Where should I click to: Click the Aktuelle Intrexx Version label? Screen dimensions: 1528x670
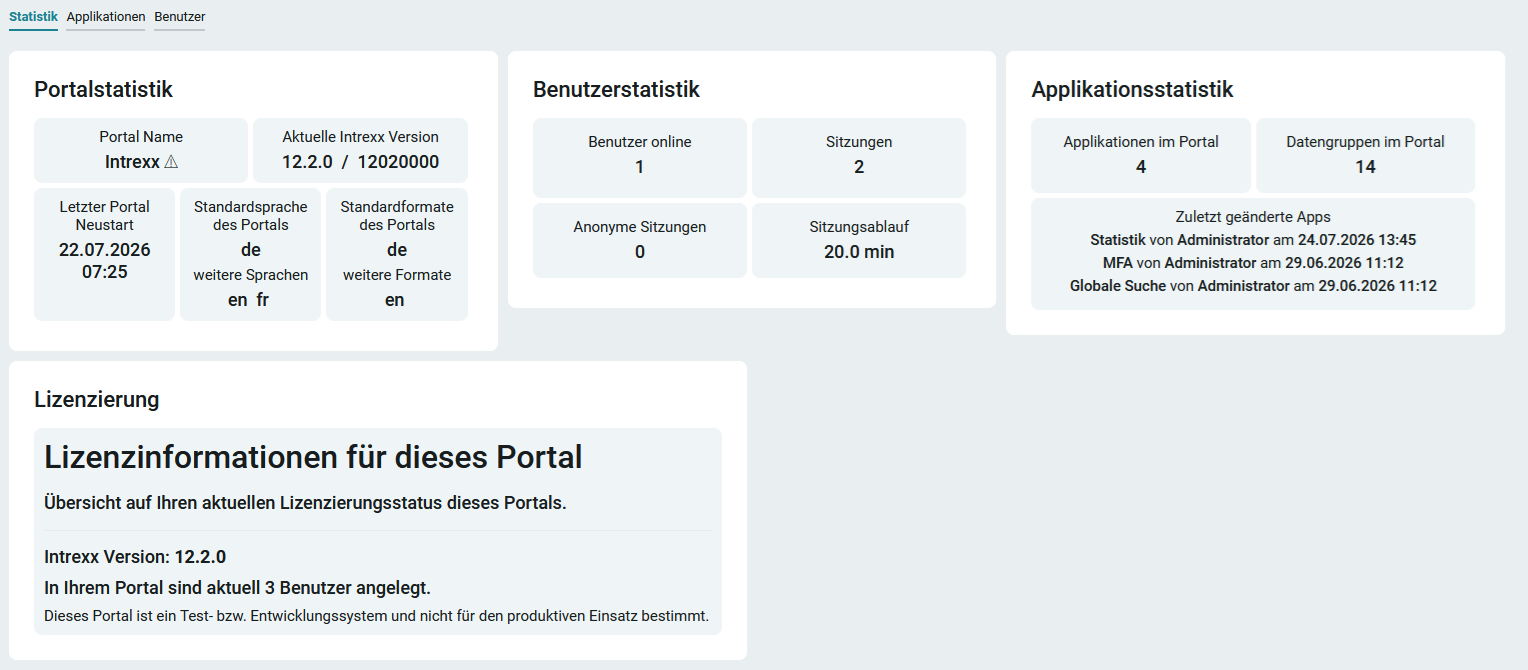tap(360, 137)
